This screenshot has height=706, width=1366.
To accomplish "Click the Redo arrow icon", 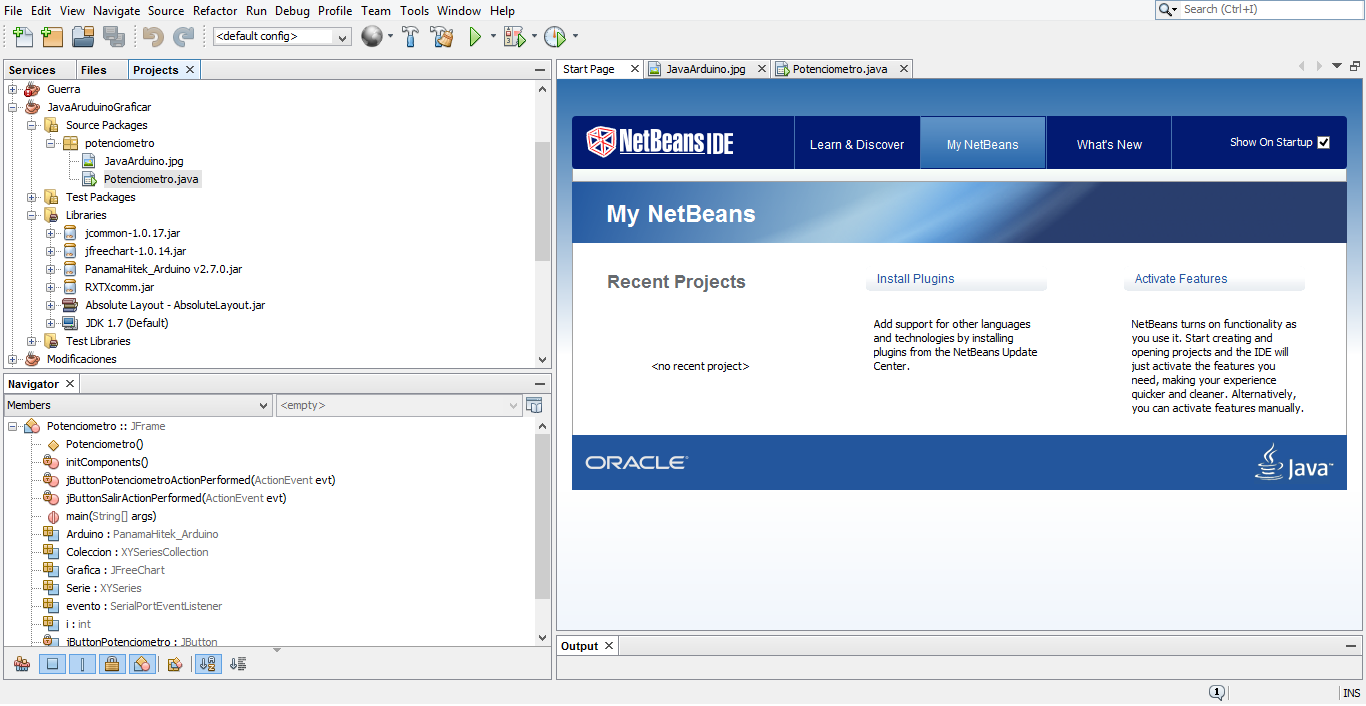I will tap(183, 37).
